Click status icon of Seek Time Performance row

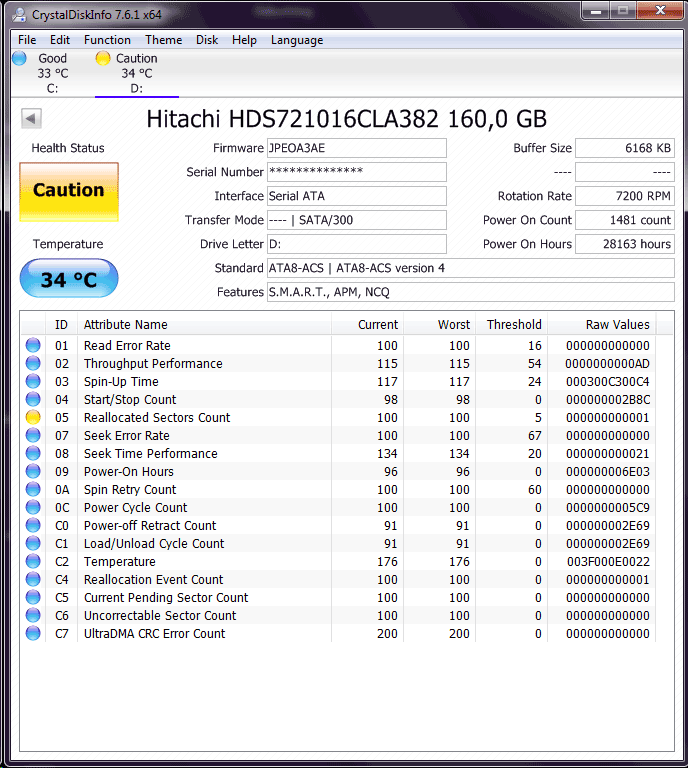tap(33, 453)
